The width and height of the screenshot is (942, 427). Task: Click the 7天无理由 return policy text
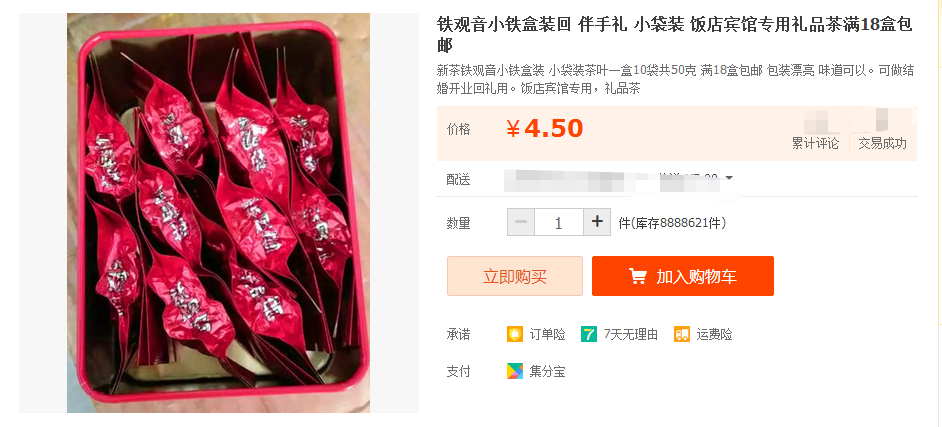pos(631,335)
